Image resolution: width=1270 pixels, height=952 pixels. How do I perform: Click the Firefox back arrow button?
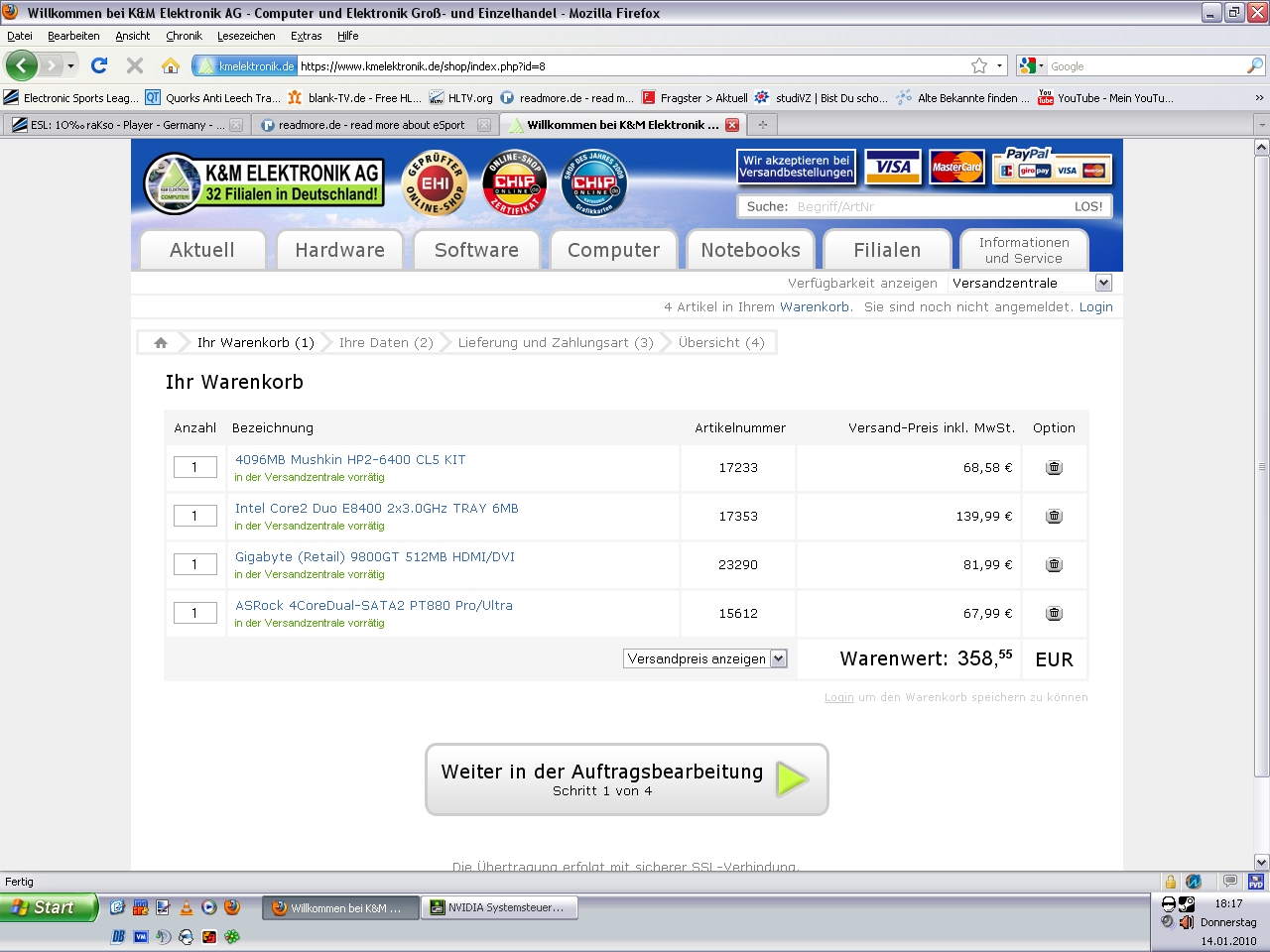click(x=21, y=65)
